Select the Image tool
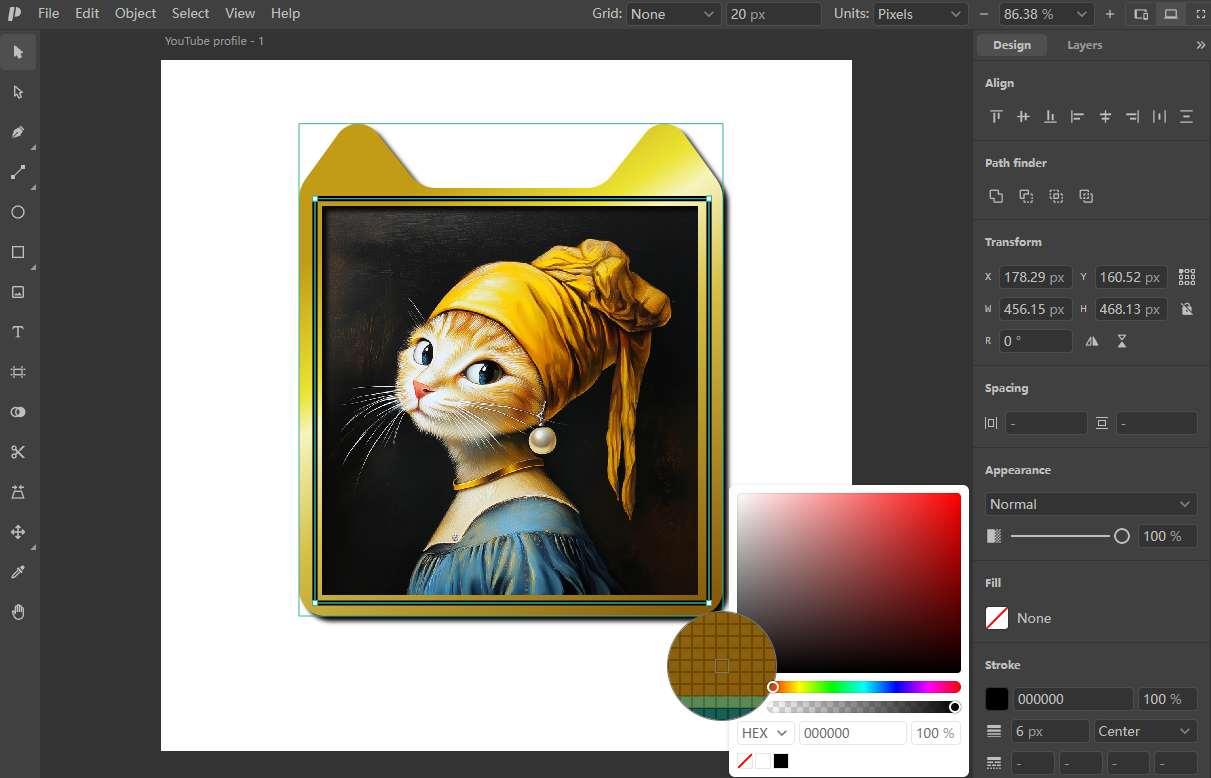Image resolution: width=1211 pixels, height=778 pixels. tap(18, 292)
